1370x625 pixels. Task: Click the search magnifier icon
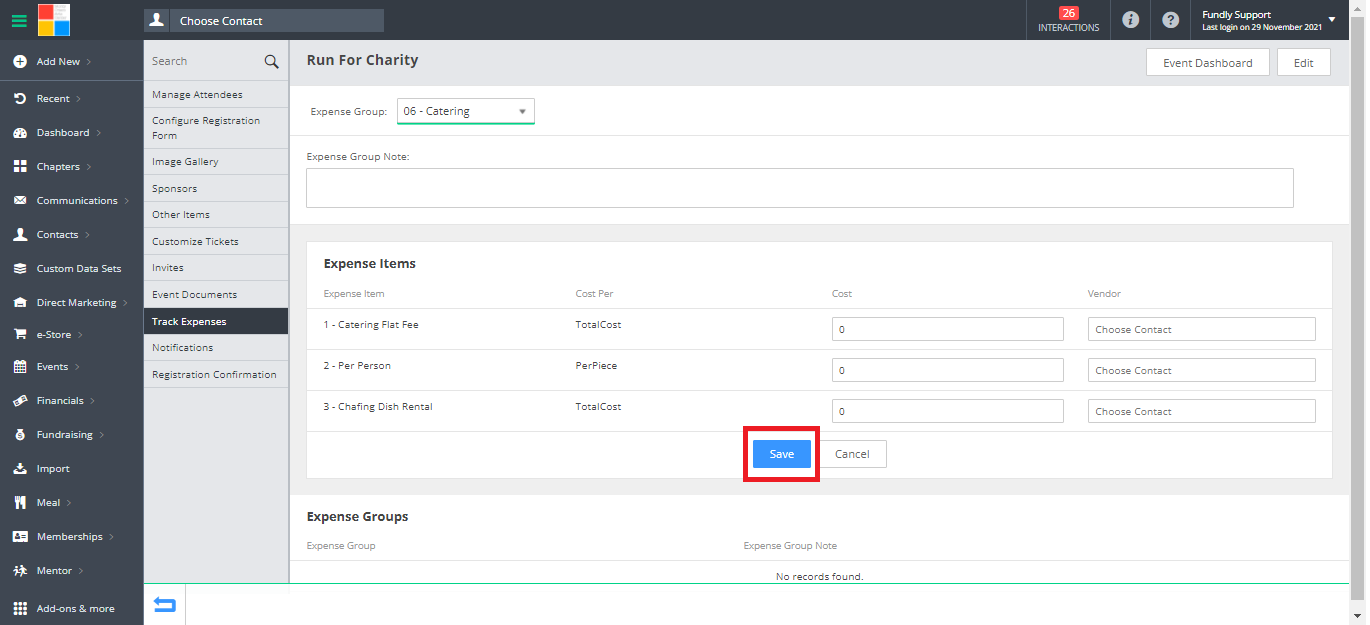271,62
